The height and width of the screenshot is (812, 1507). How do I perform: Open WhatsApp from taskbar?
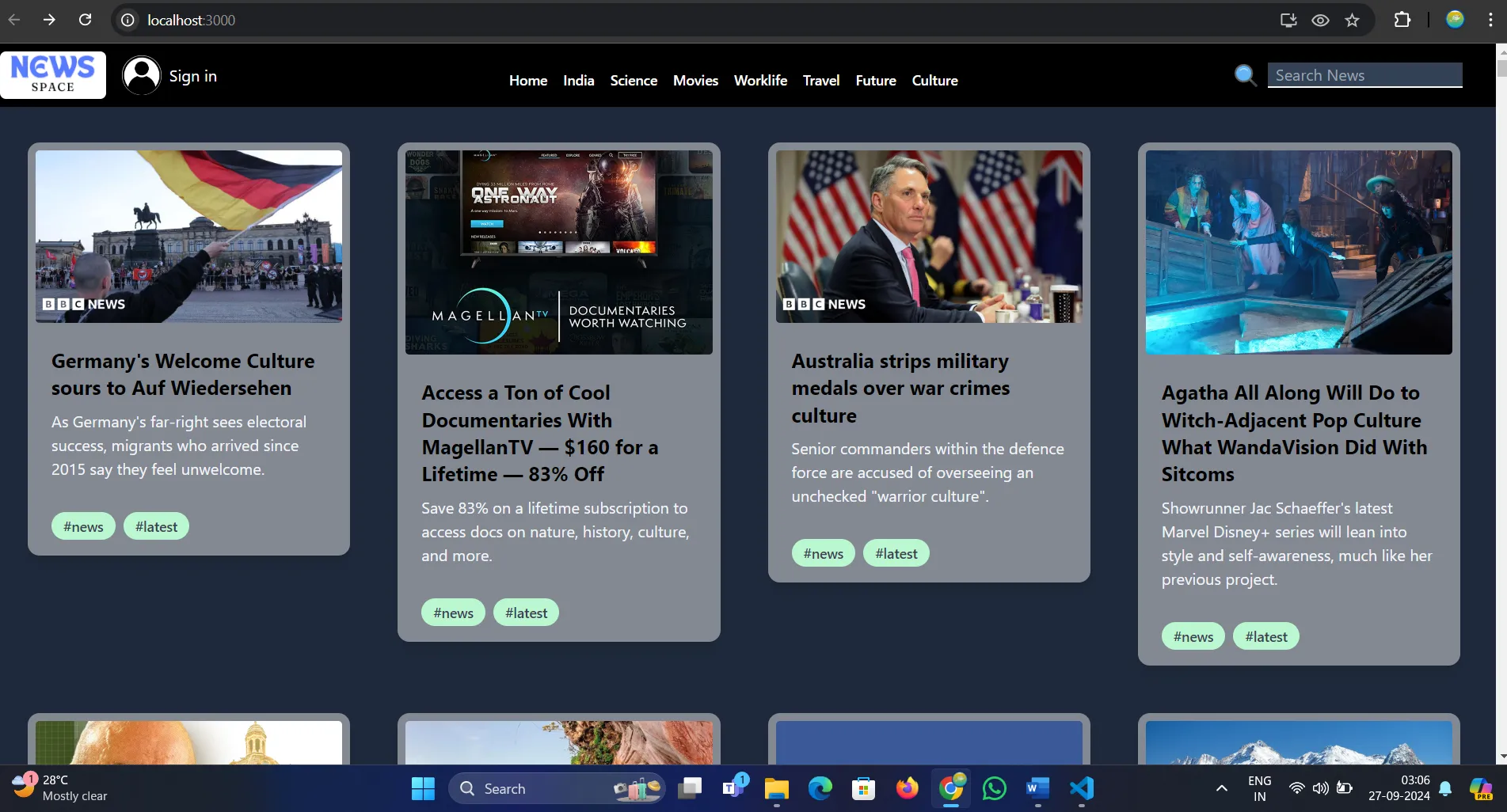(994, 788)
